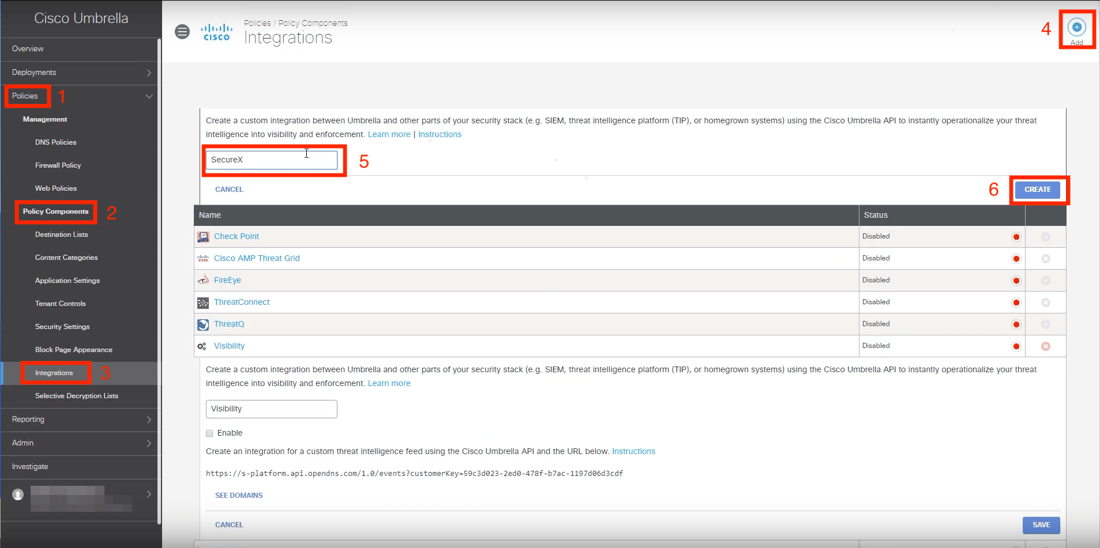Screen dimensions: 1100x548
Task: Click the sidebar scrollbar
Action: pos(159,281)
